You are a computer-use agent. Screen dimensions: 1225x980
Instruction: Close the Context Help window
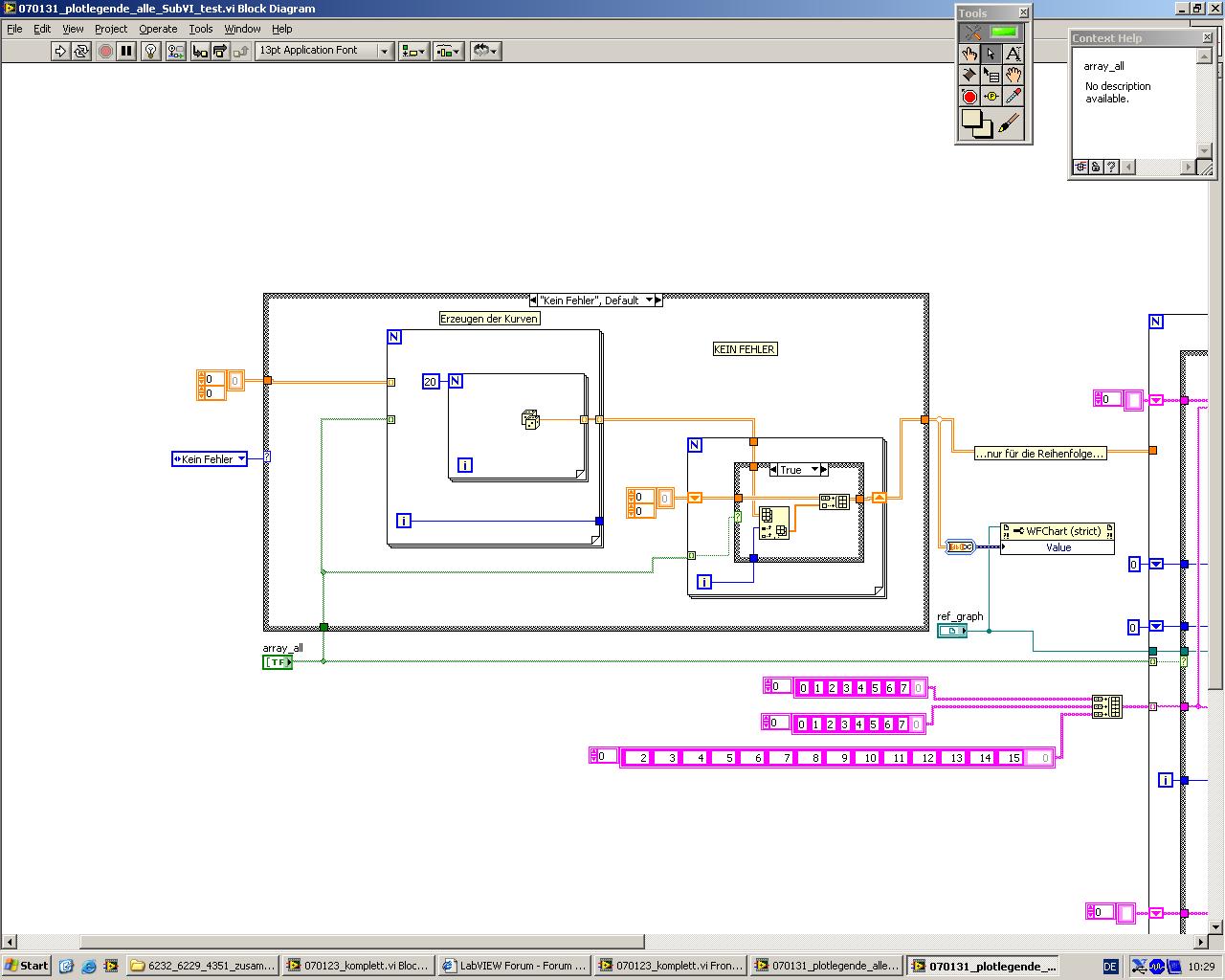(x=1207, y=37)
